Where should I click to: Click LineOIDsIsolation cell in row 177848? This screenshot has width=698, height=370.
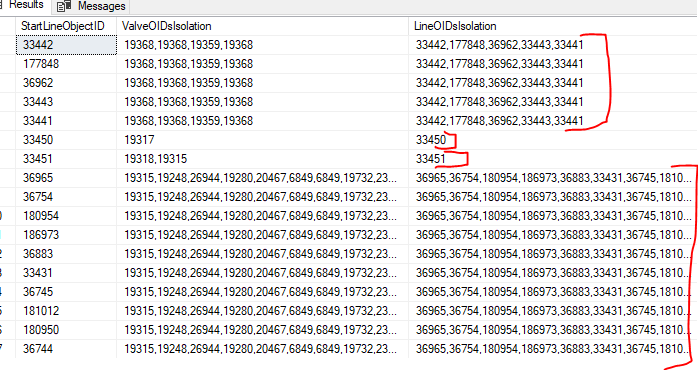pyautogui.click(x=553, y=64)
